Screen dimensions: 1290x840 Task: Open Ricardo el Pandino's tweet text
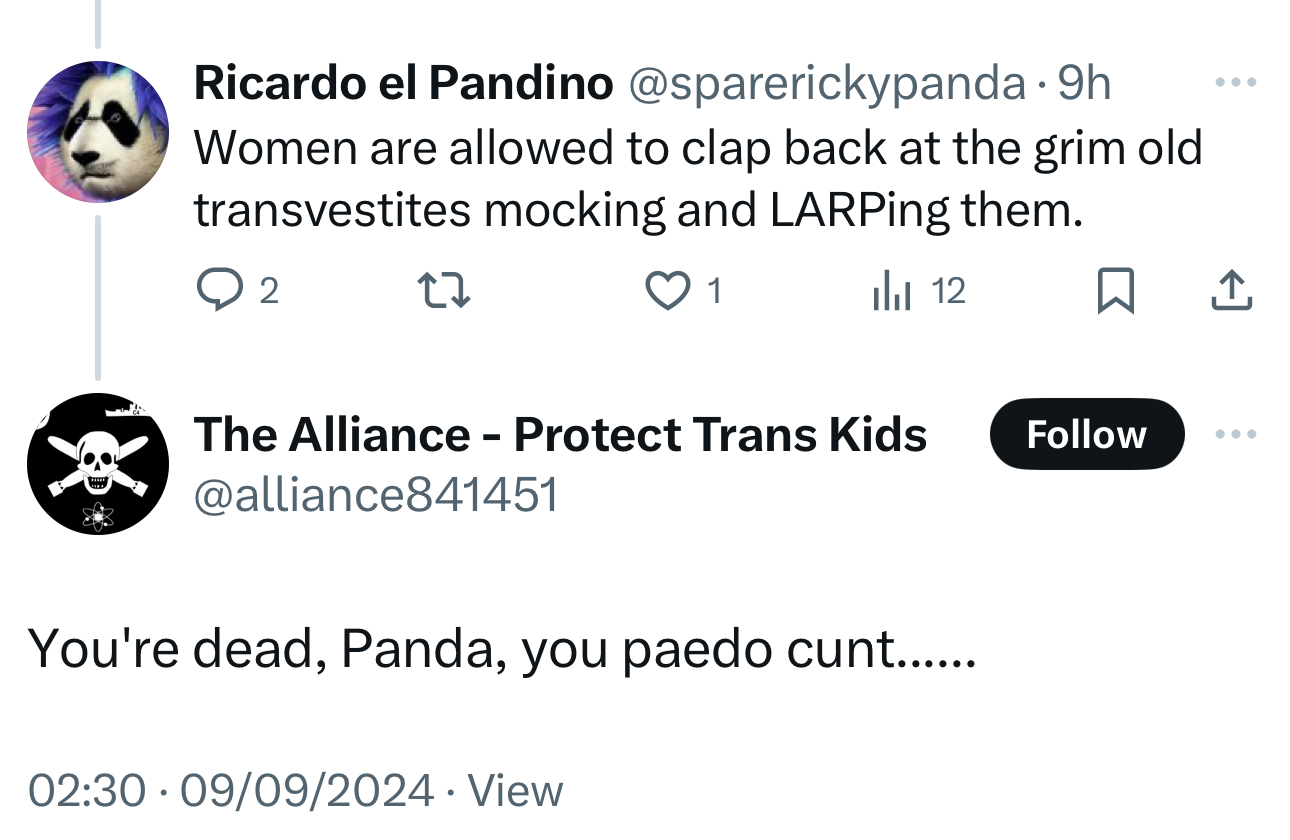697,179
